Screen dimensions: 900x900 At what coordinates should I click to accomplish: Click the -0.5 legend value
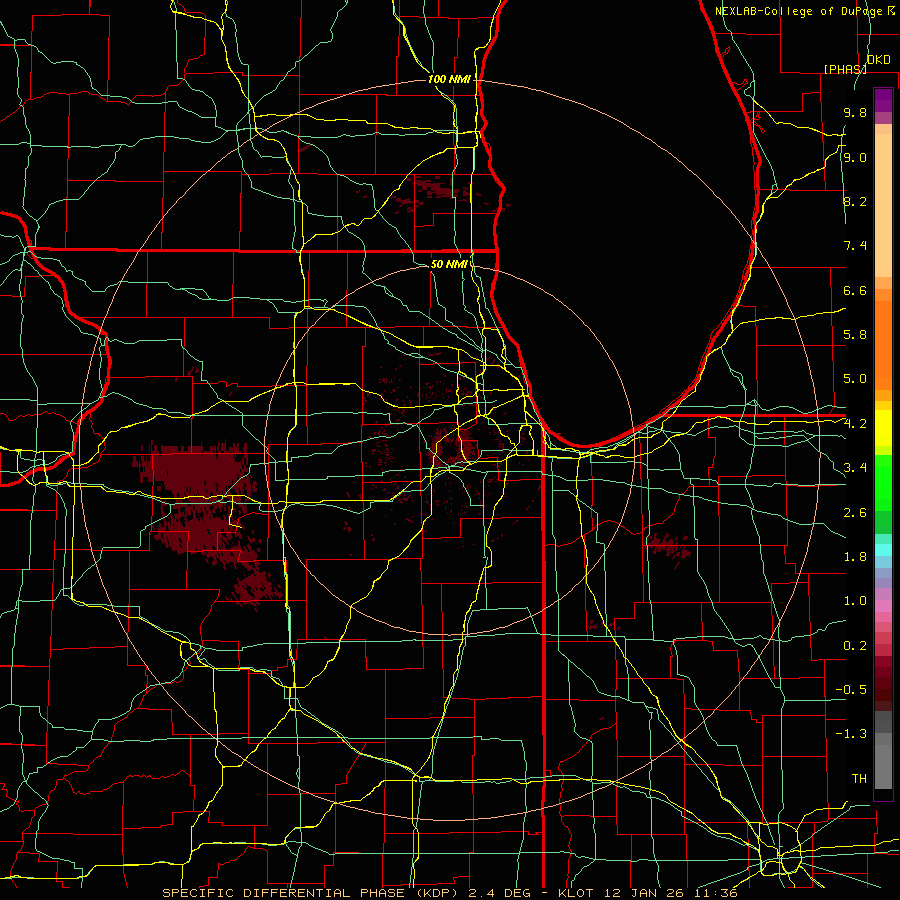click(851, 690)
